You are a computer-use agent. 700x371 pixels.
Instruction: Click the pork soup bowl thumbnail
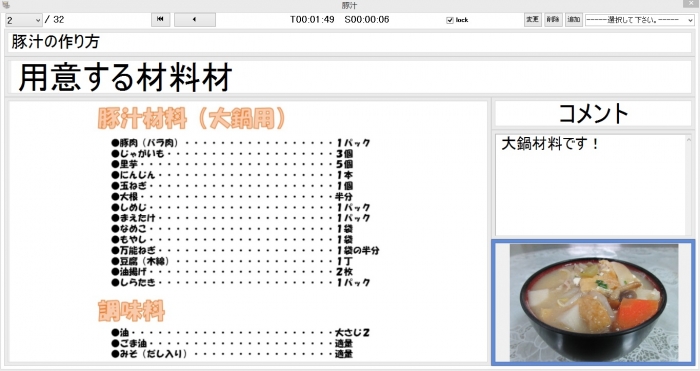point(594,302)
